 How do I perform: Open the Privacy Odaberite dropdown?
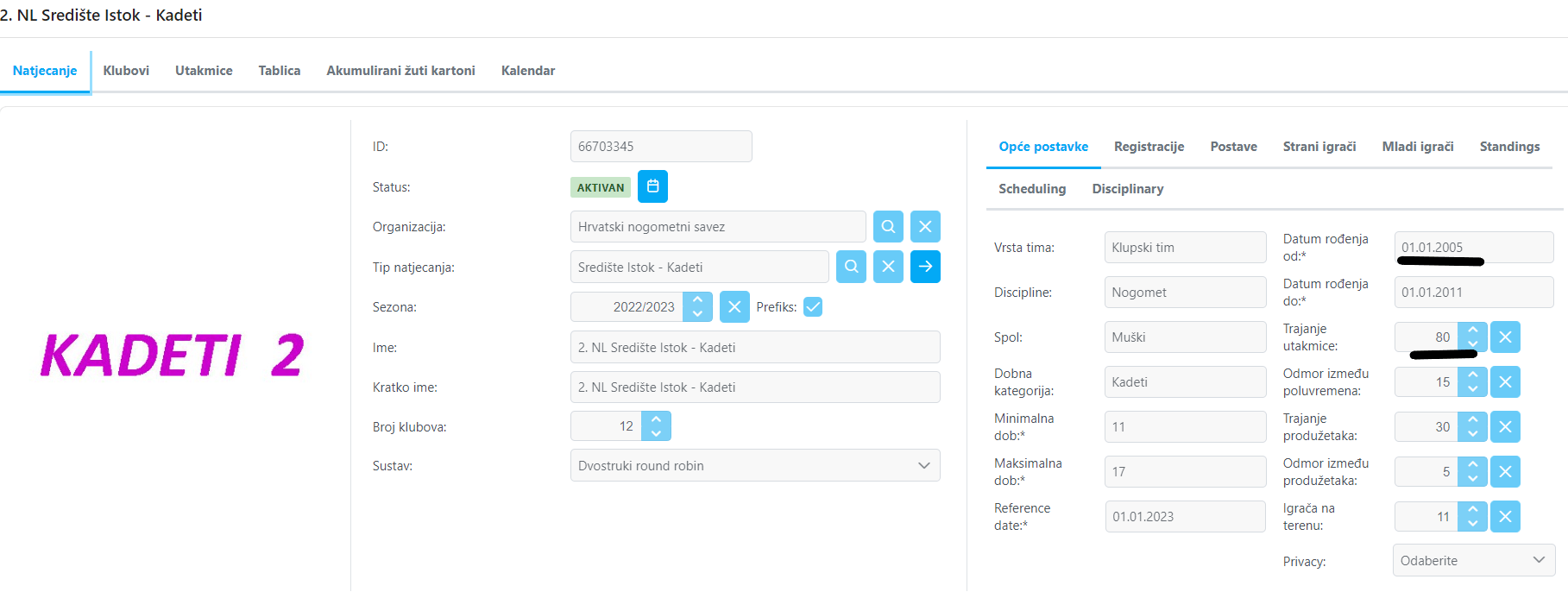1473,561
